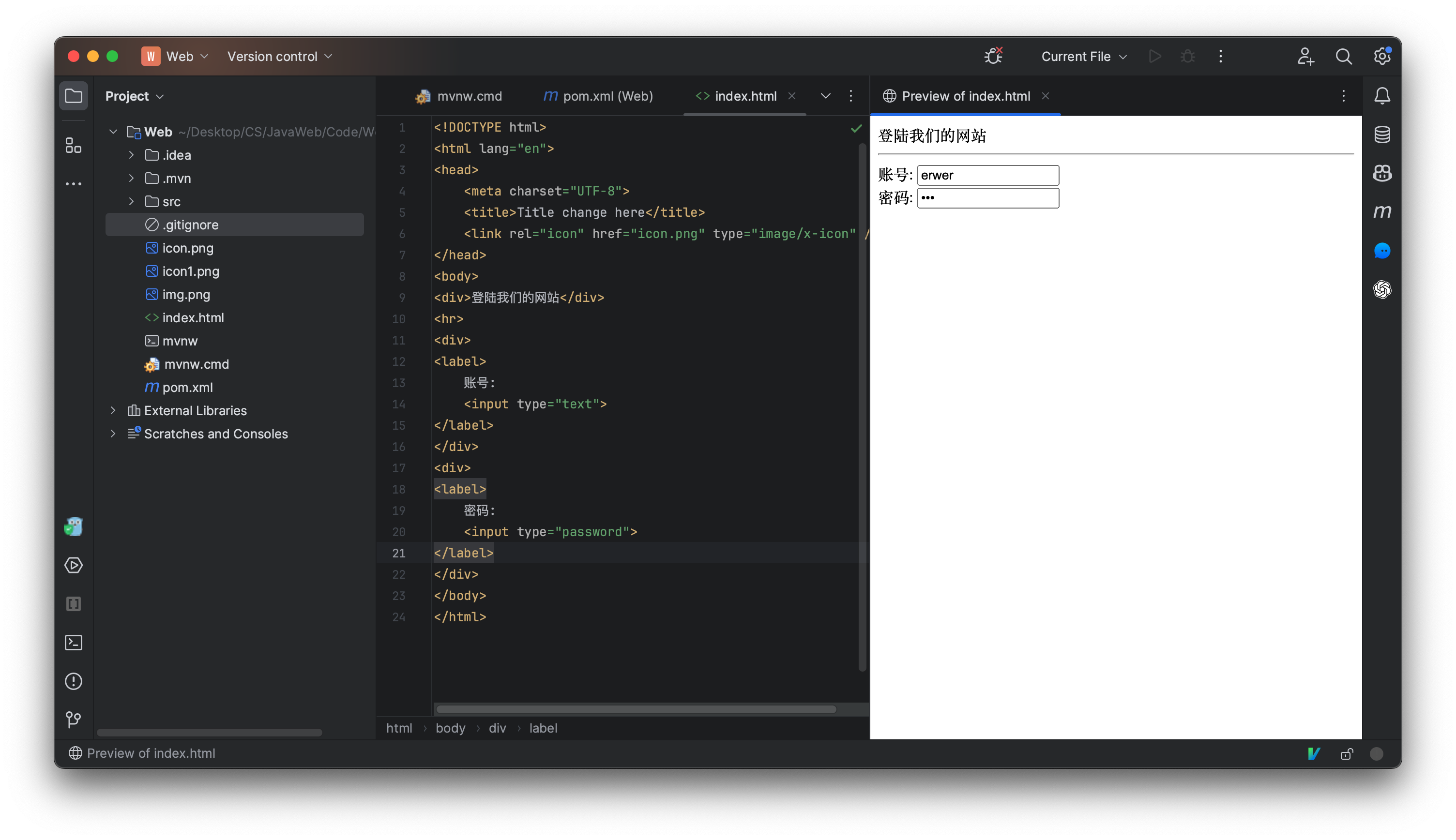
Task: Click the html breadcrumb
Action: (x=399, y=728)
